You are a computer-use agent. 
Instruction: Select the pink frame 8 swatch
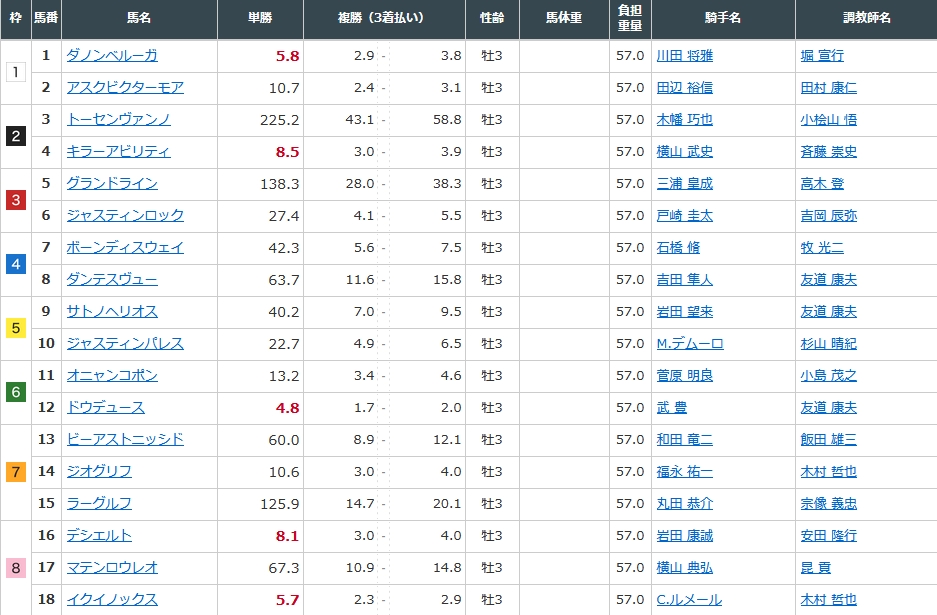[x=15, y=568]
